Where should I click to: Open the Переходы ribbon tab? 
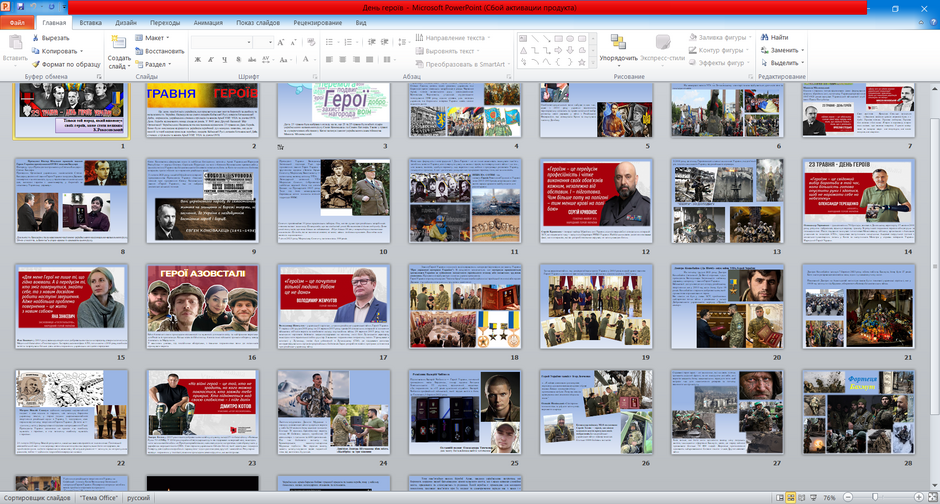point(165,23)
